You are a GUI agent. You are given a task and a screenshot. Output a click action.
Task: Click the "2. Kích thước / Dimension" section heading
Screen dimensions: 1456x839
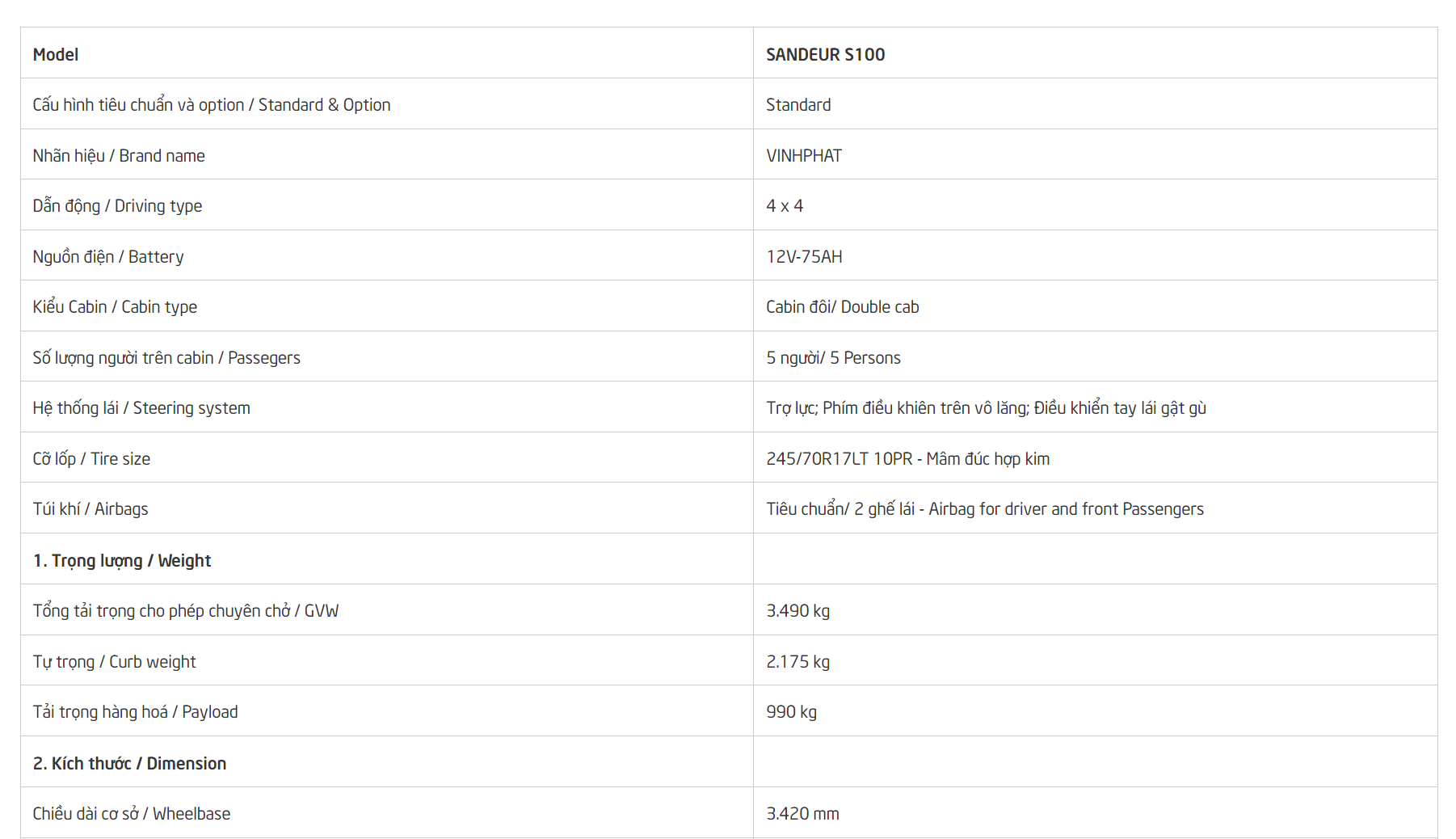tap(129, 764)
